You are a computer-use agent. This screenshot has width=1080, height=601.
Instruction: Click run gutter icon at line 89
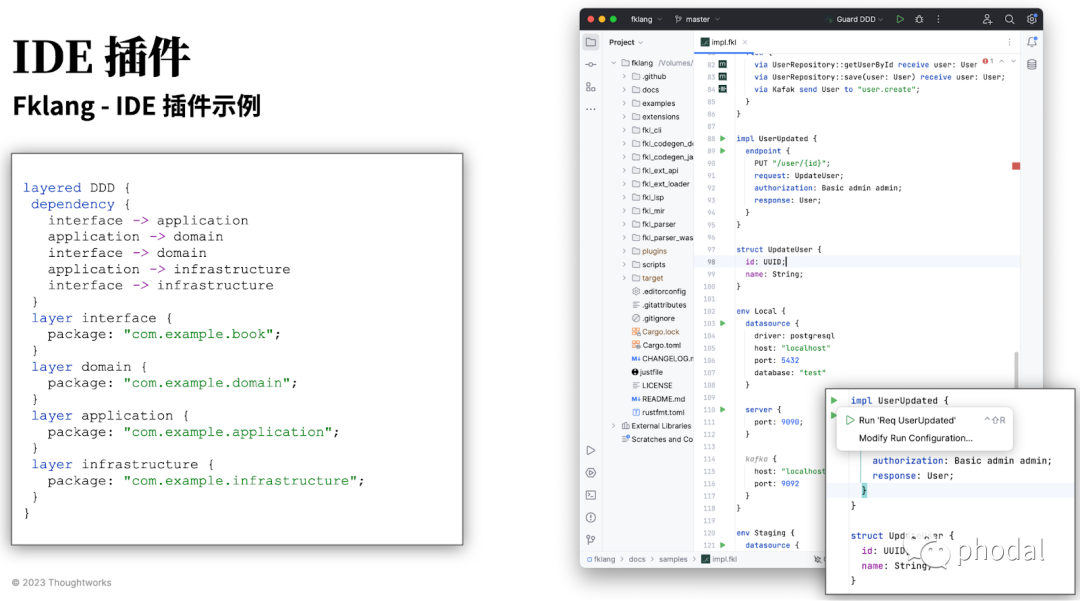click(723, 151)
